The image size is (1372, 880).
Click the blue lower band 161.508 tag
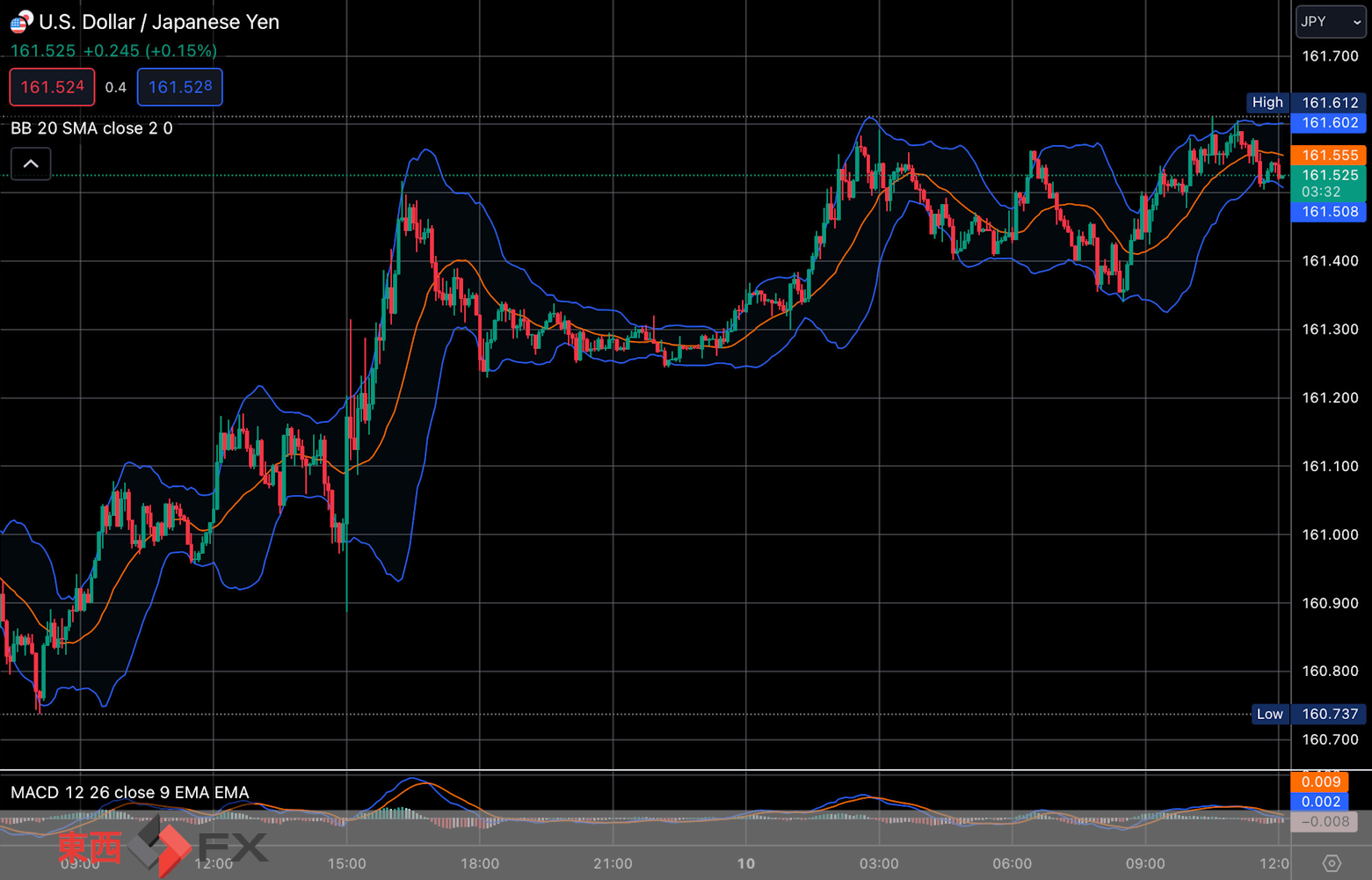tap(1329, 211)
